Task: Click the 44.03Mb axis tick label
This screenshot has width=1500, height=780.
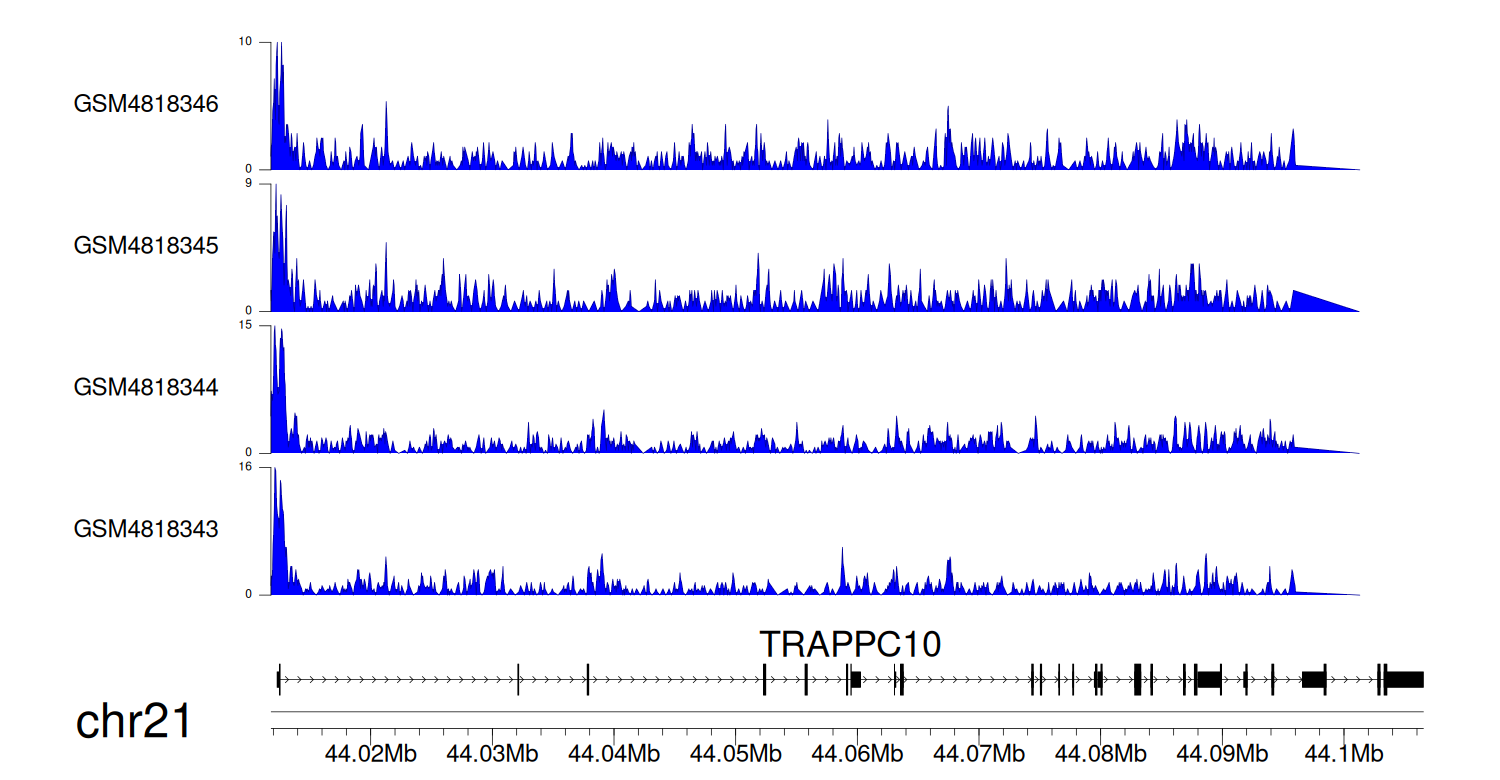Action: click(492, 752)
